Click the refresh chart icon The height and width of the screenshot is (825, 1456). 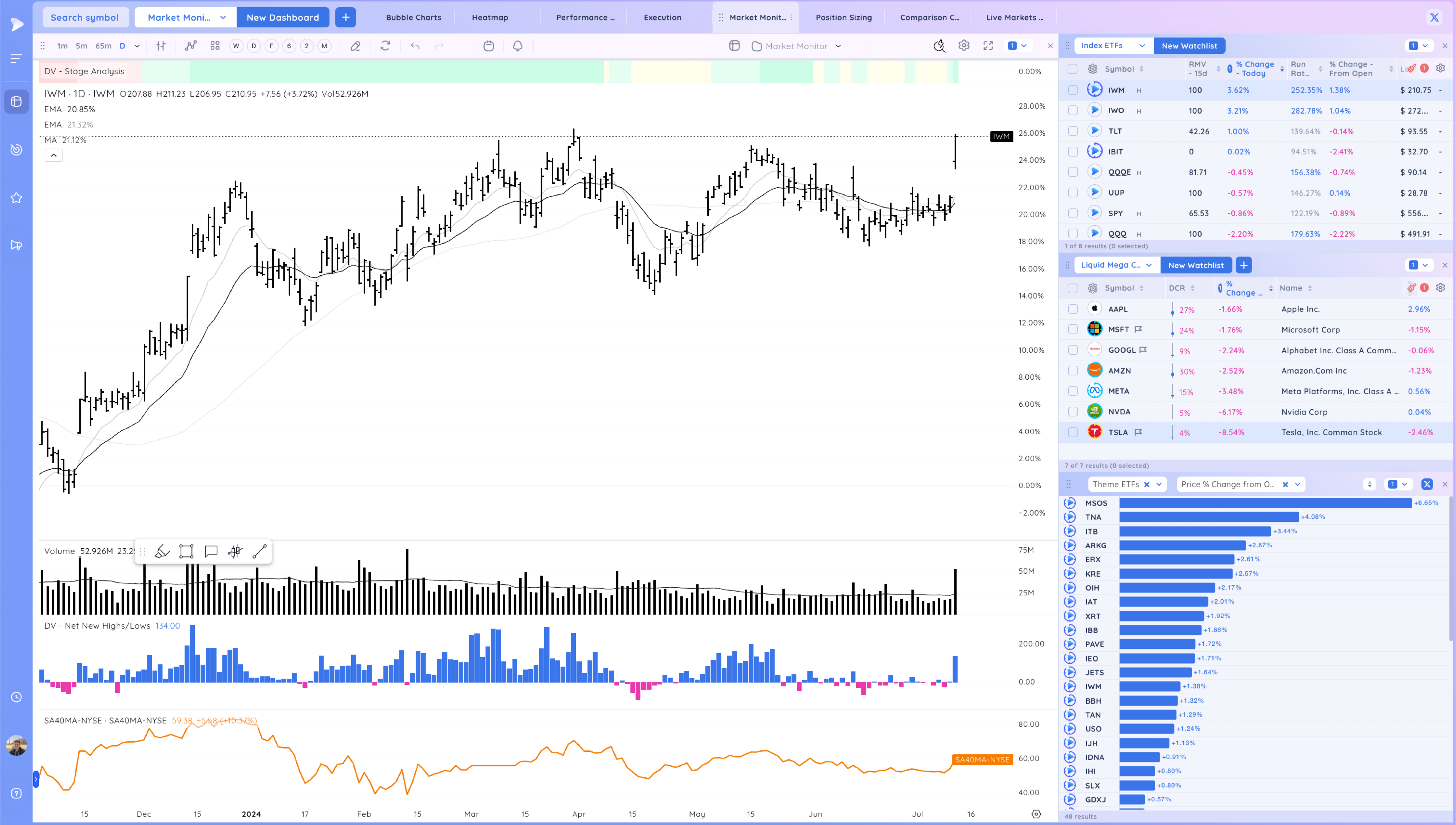pyautogui.click(x=385, y=46)
